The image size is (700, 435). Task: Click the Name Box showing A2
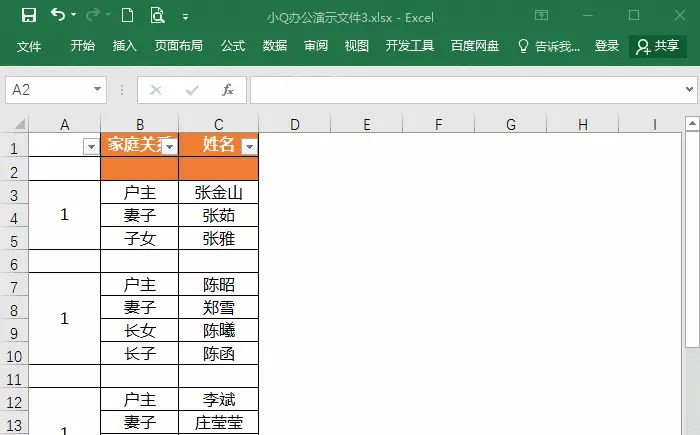[49, 90]
